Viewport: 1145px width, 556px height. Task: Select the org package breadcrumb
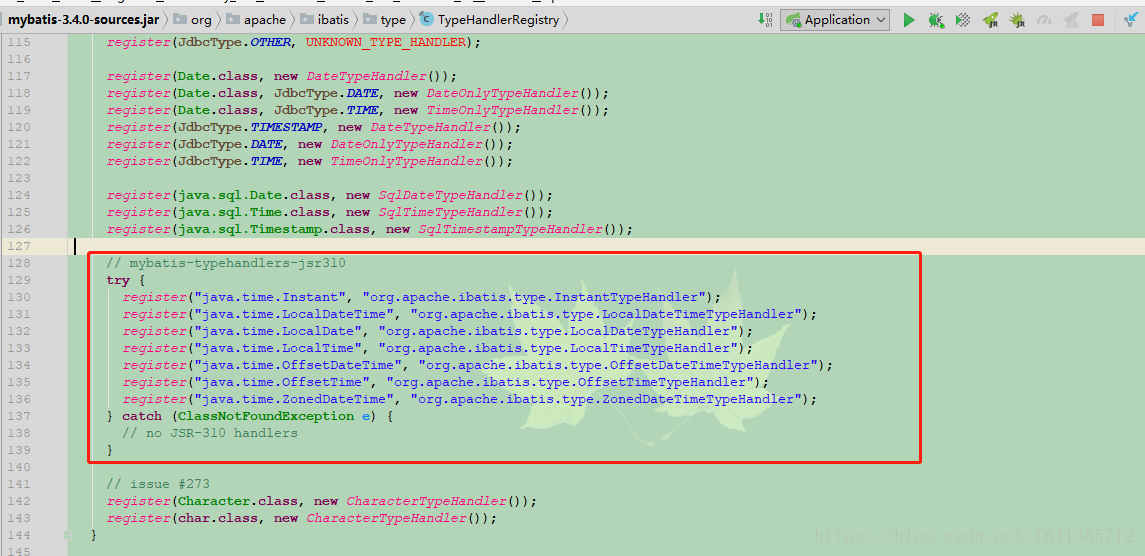point(201,20)
